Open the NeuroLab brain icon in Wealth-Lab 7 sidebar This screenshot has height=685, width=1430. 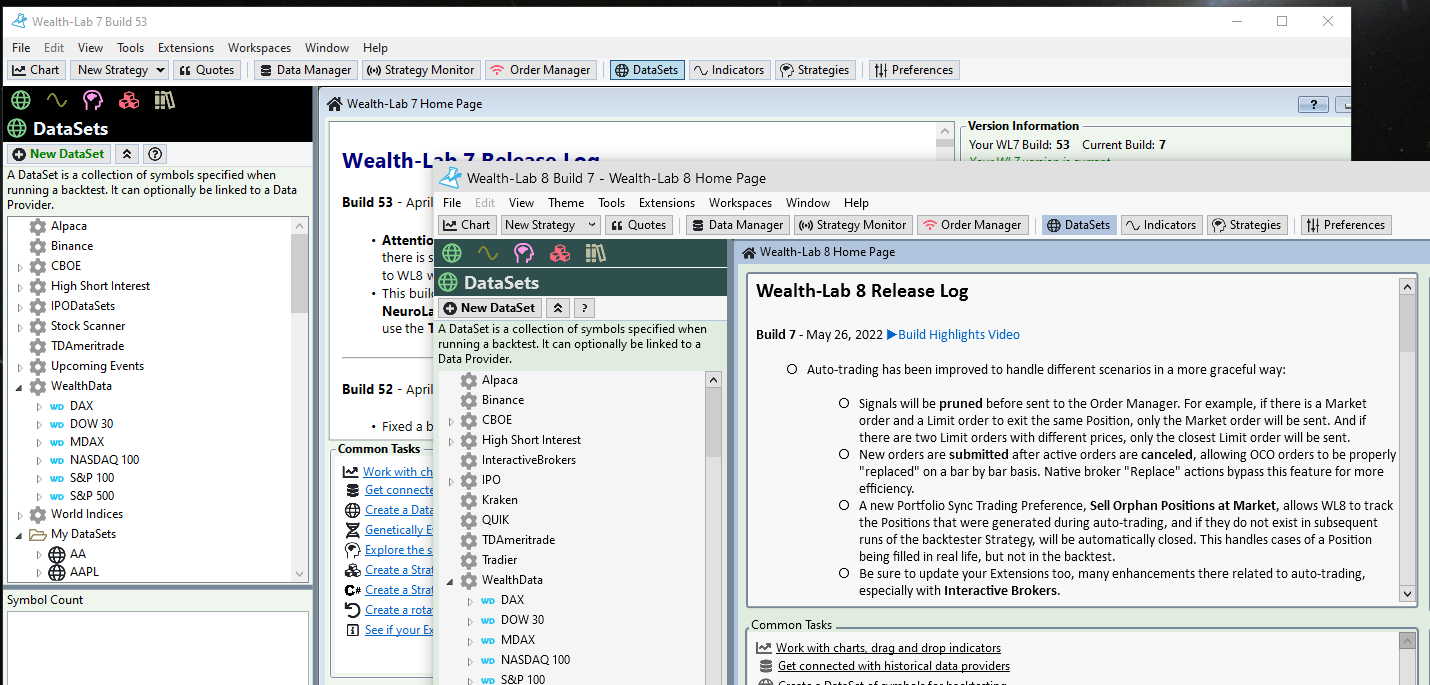point(92,100)
